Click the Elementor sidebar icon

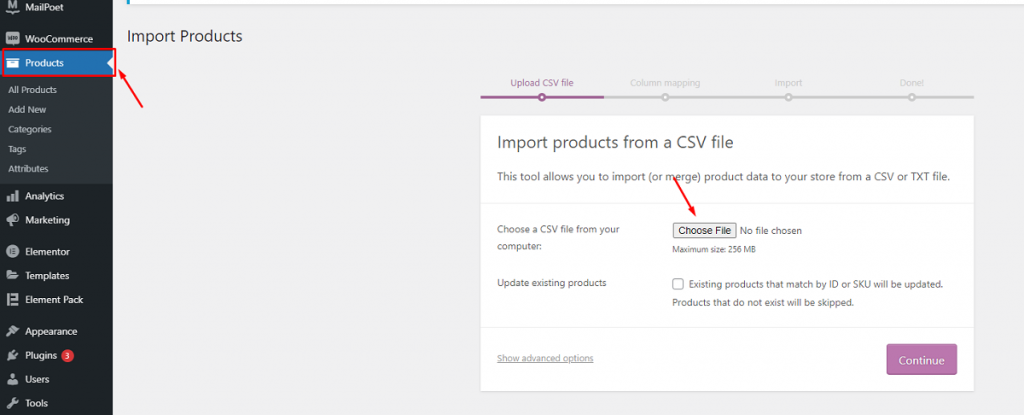coord(12,252)
